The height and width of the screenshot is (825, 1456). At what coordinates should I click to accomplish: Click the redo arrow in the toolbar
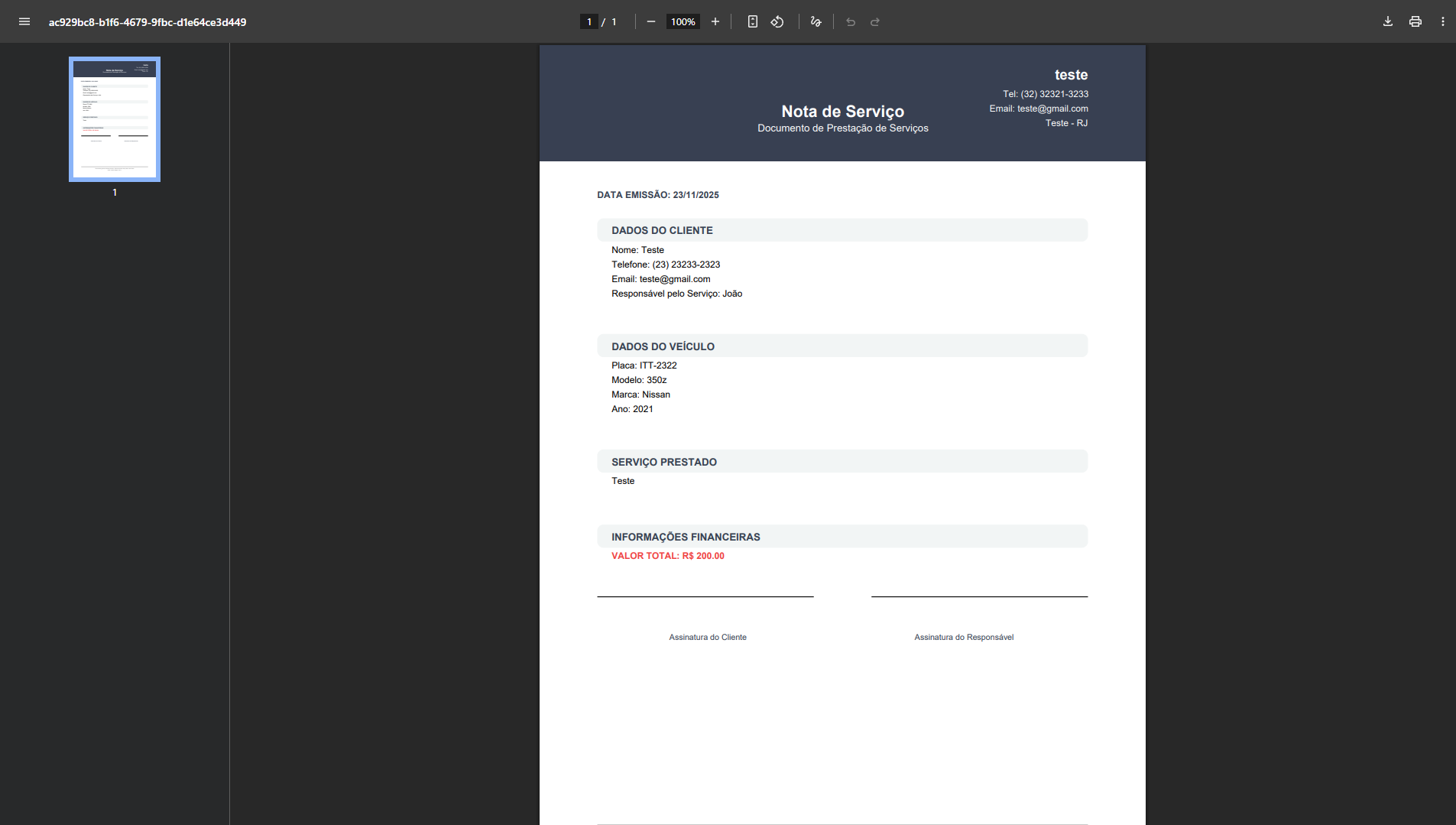coord(875,21)
